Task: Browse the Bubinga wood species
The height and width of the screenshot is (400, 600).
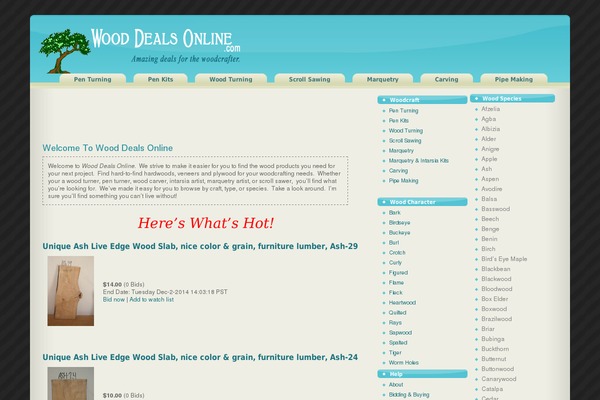Action: (x=493, y=339)
